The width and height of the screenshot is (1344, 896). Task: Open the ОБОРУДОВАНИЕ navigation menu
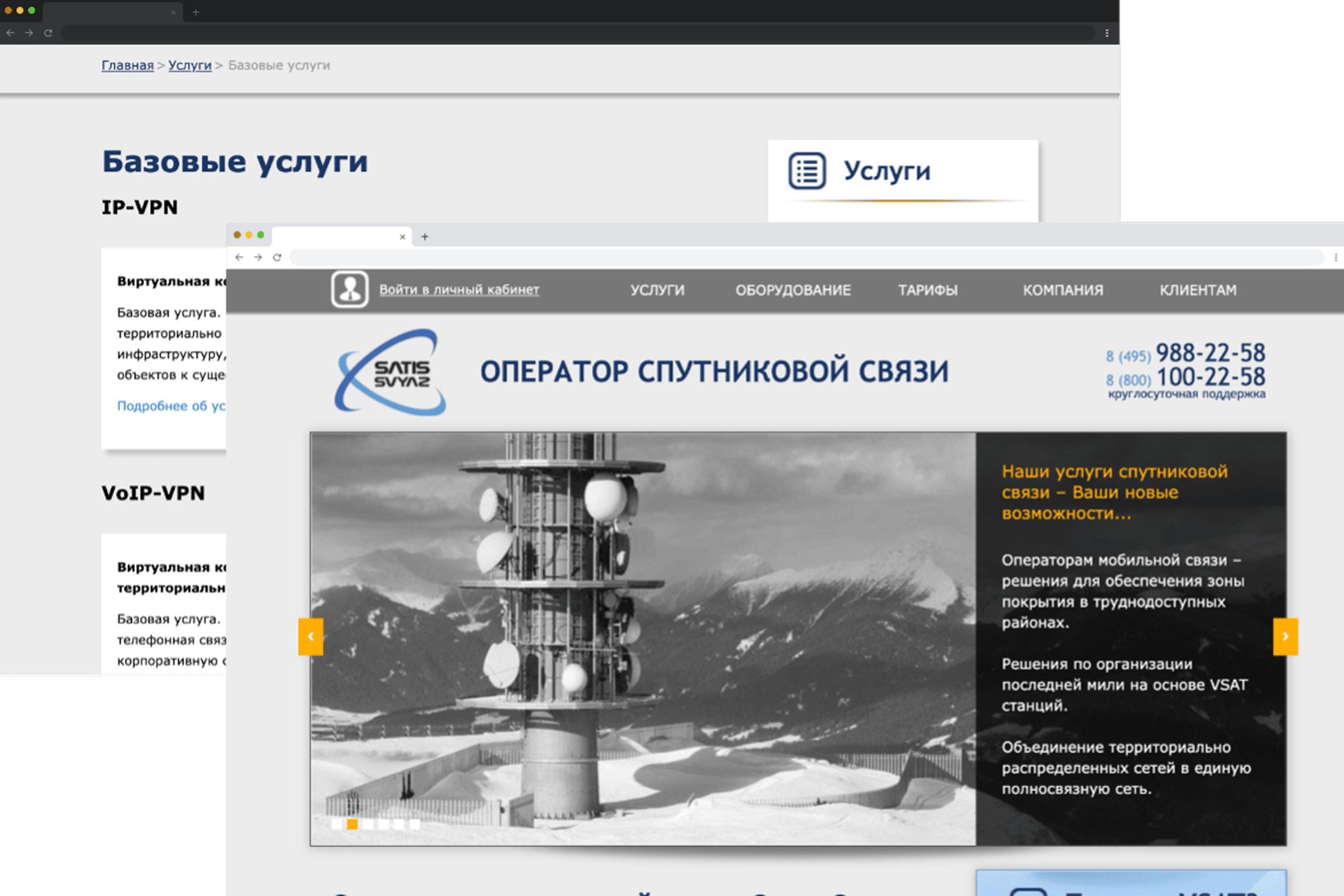click(792, 290)
